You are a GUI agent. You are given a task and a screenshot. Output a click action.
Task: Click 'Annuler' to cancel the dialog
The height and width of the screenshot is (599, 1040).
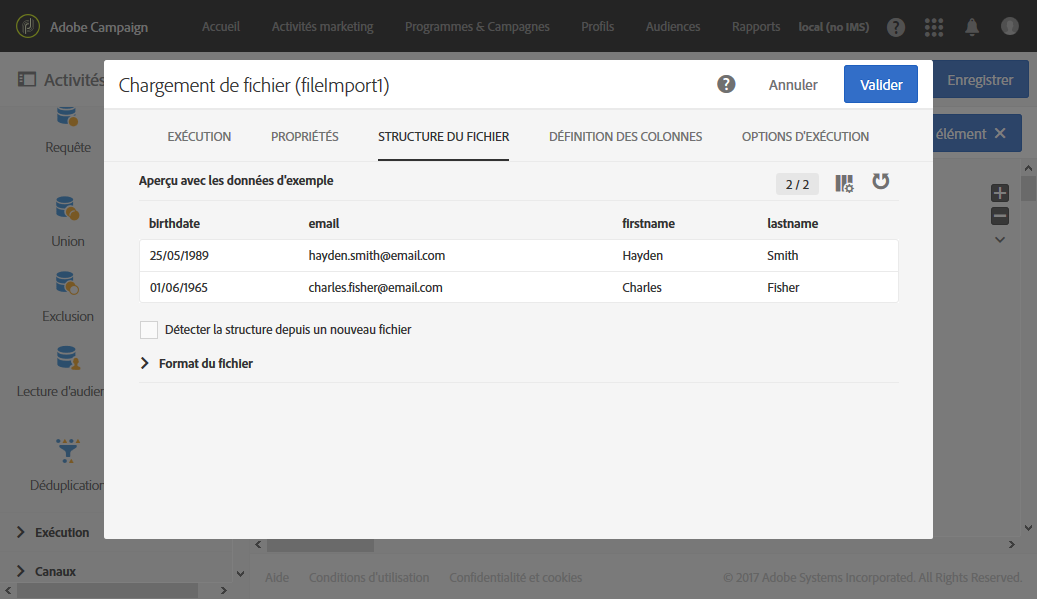click(x=793, y=85)
